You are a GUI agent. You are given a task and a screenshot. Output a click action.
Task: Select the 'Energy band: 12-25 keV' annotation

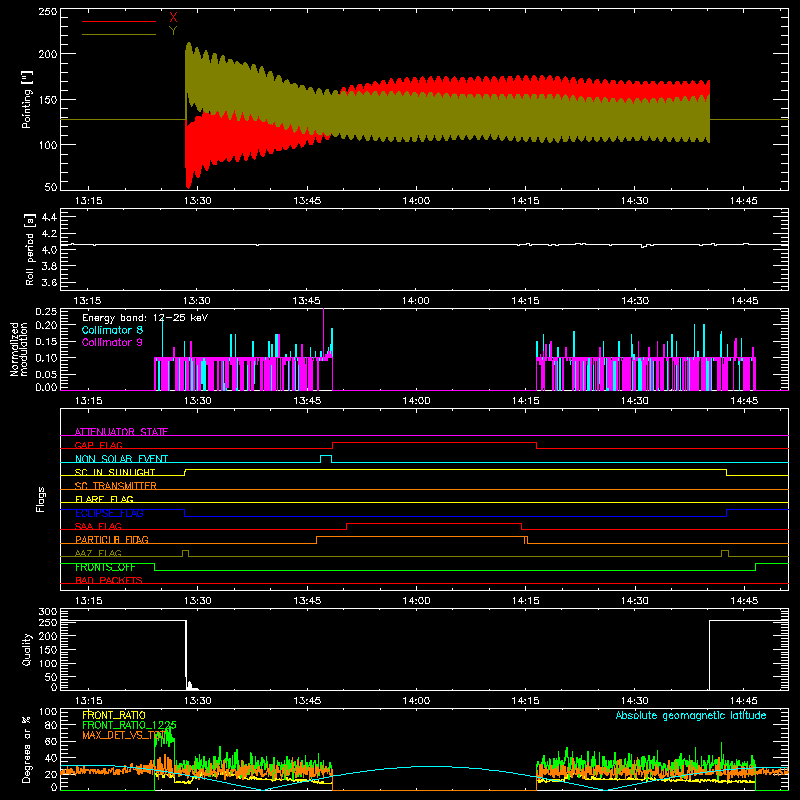pos(145,318)
